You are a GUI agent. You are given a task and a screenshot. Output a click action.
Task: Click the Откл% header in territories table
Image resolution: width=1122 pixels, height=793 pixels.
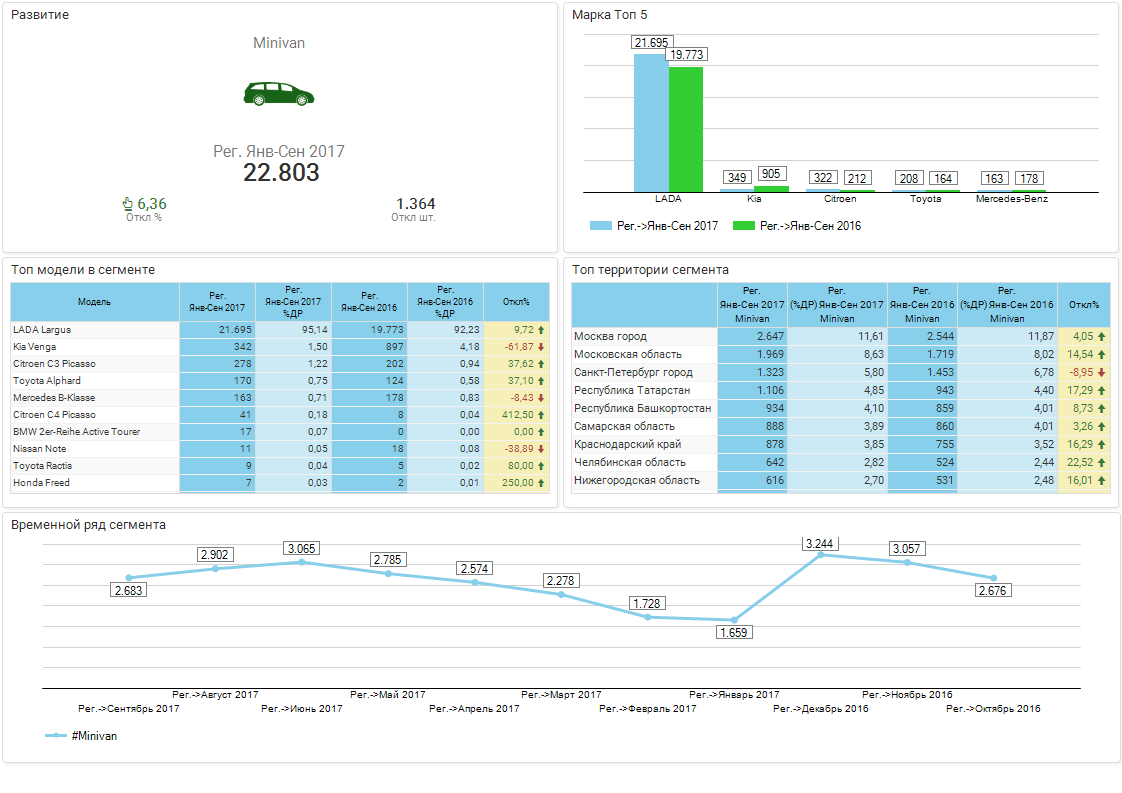point(1083,305)
